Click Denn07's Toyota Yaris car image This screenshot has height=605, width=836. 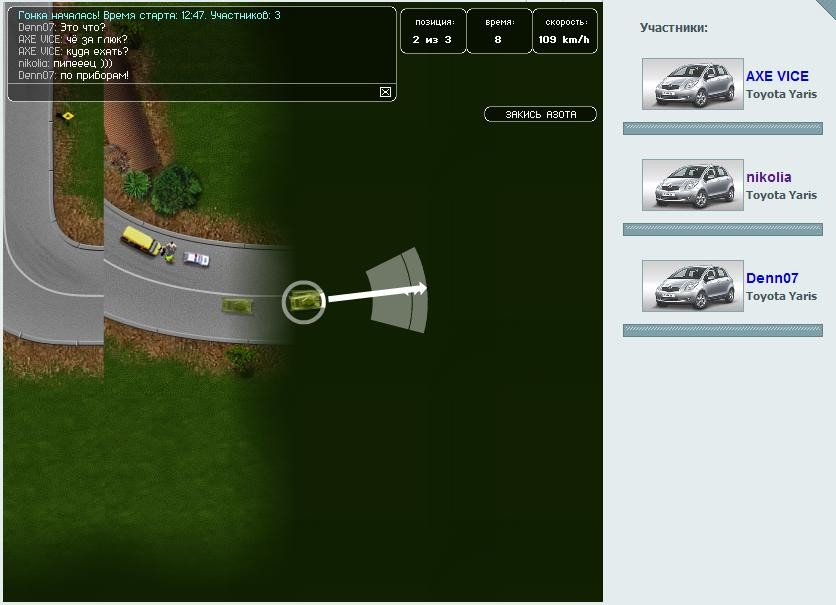tap(692, 286)
